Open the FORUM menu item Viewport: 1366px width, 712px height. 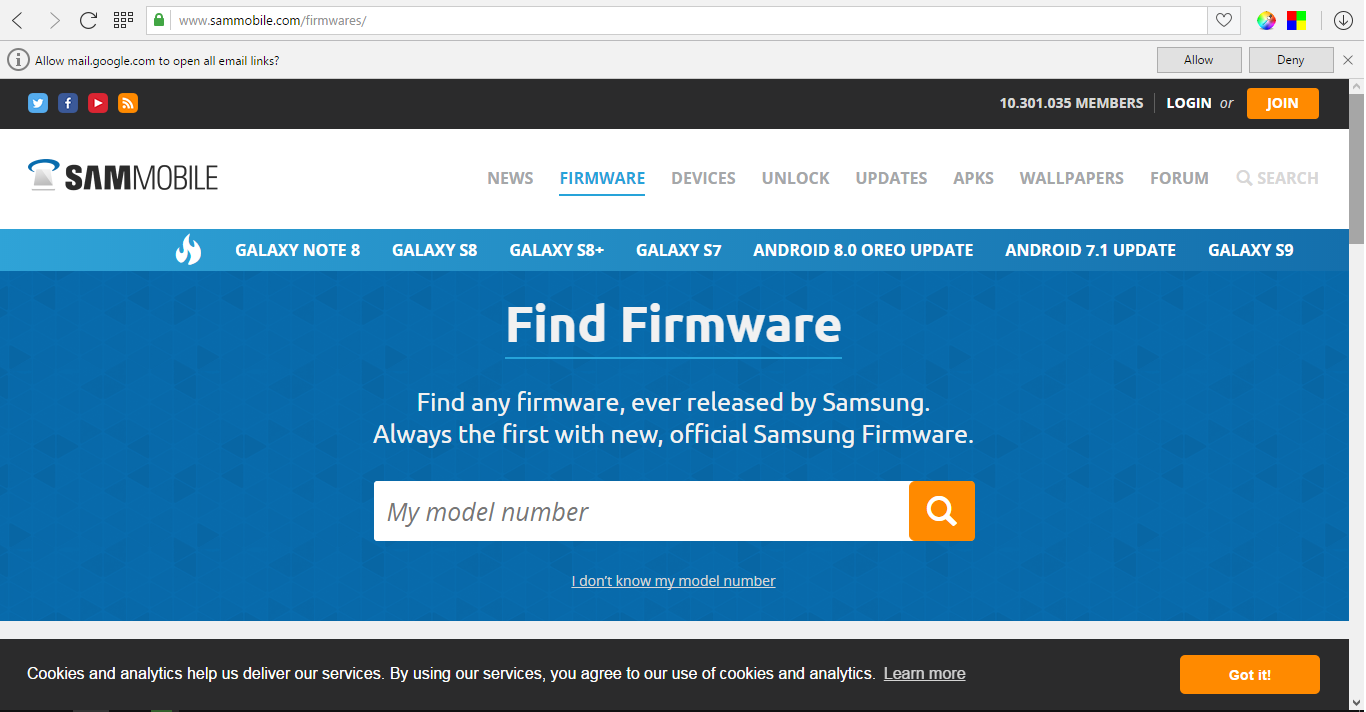point(1179,178)
